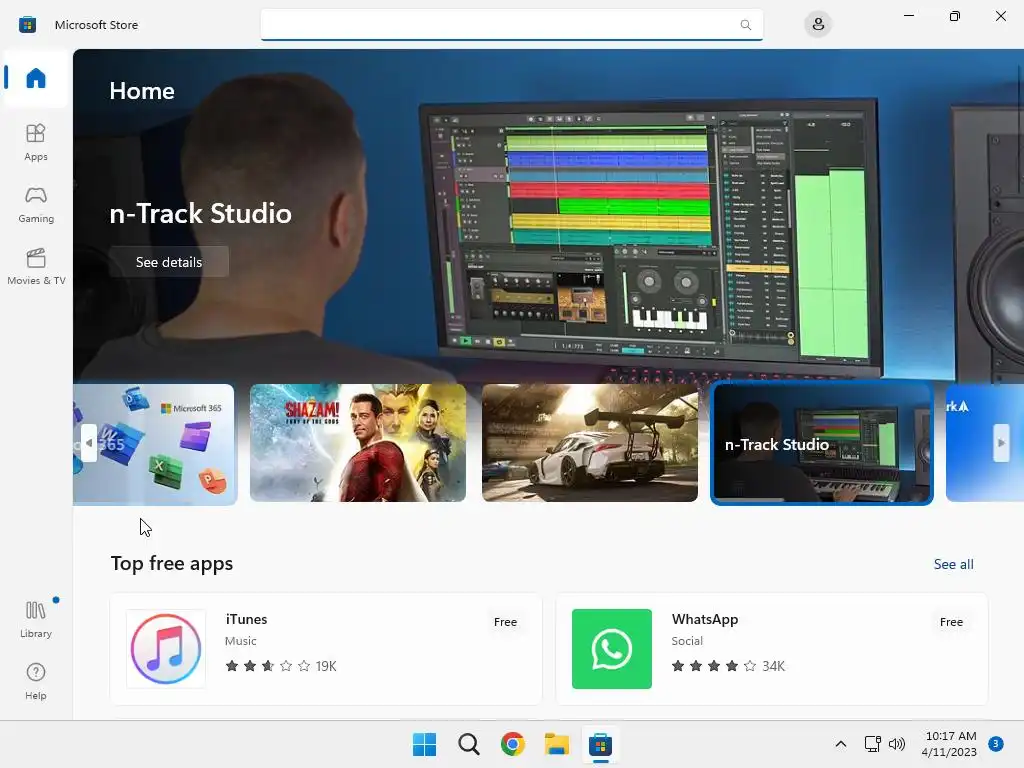The width and height of the screenshot is (1024, 768).
Task: Open Movies & TV section
Action: [36, 266]
